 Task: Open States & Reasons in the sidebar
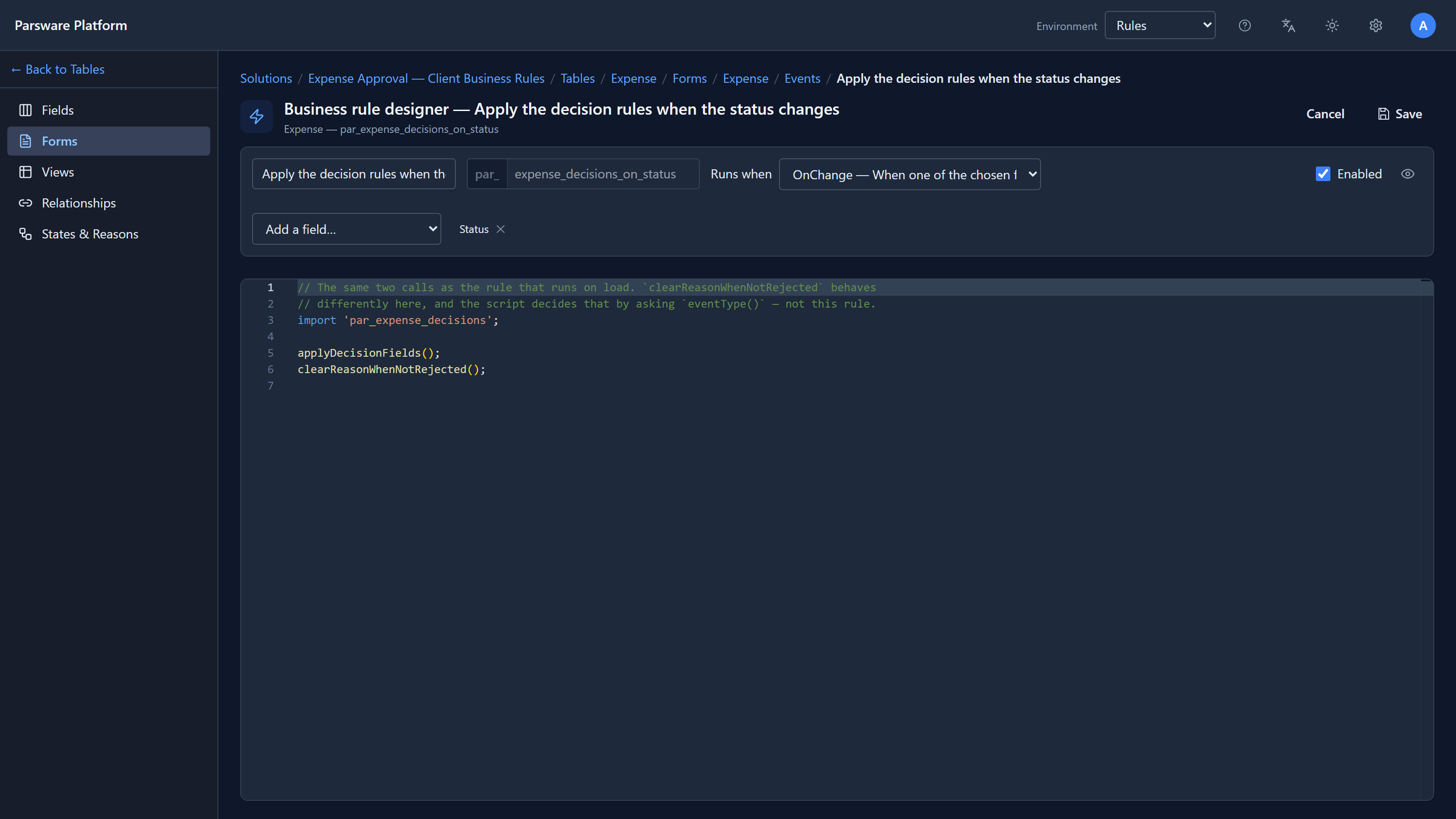pos(109,234)
